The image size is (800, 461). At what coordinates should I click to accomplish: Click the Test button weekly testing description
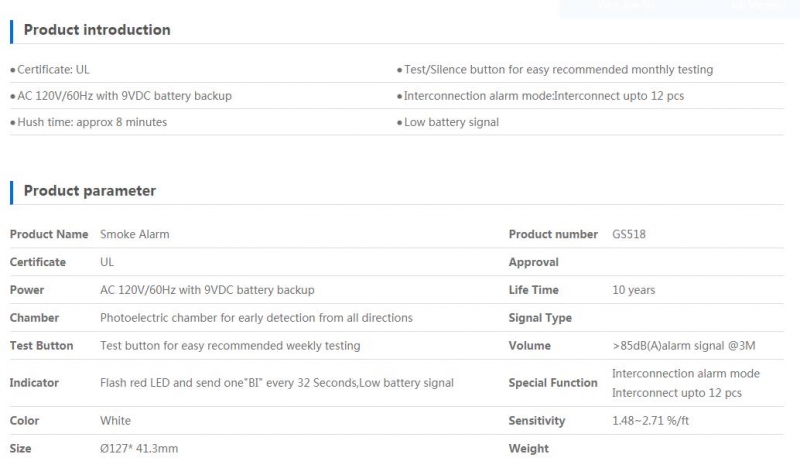[230, 346]
